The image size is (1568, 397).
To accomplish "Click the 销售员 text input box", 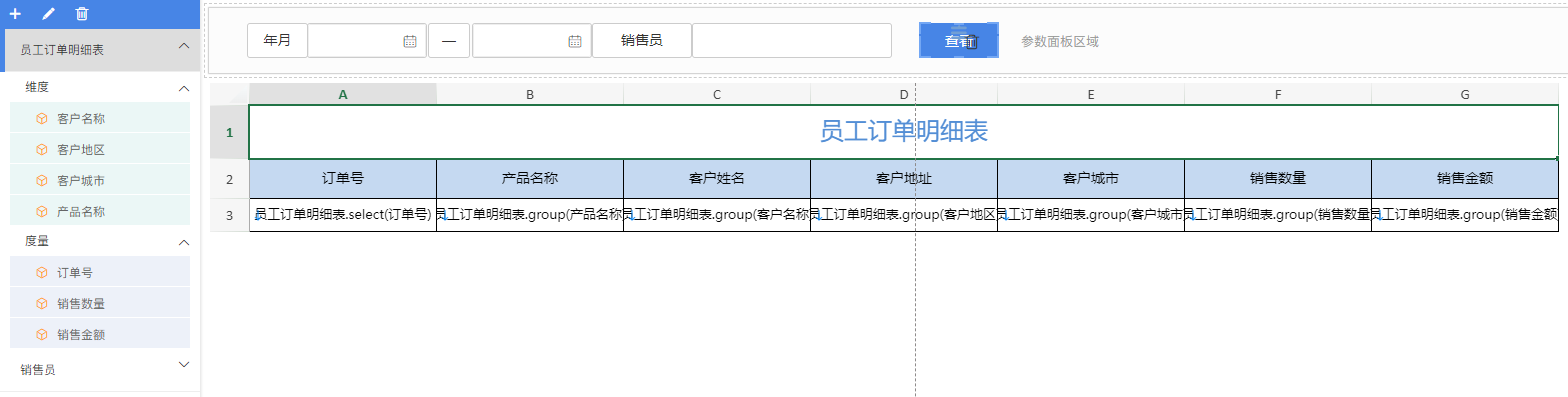I will coord(792,40).
